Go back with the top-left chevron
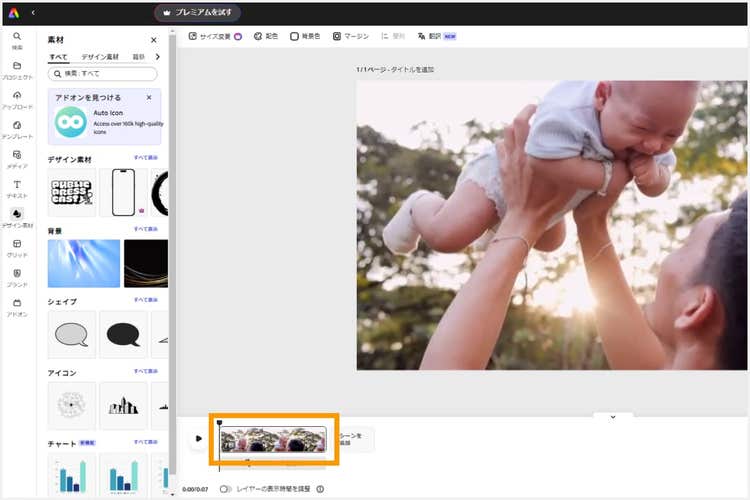The height and width of the screenshot is (500, 750). coord(33,12)
